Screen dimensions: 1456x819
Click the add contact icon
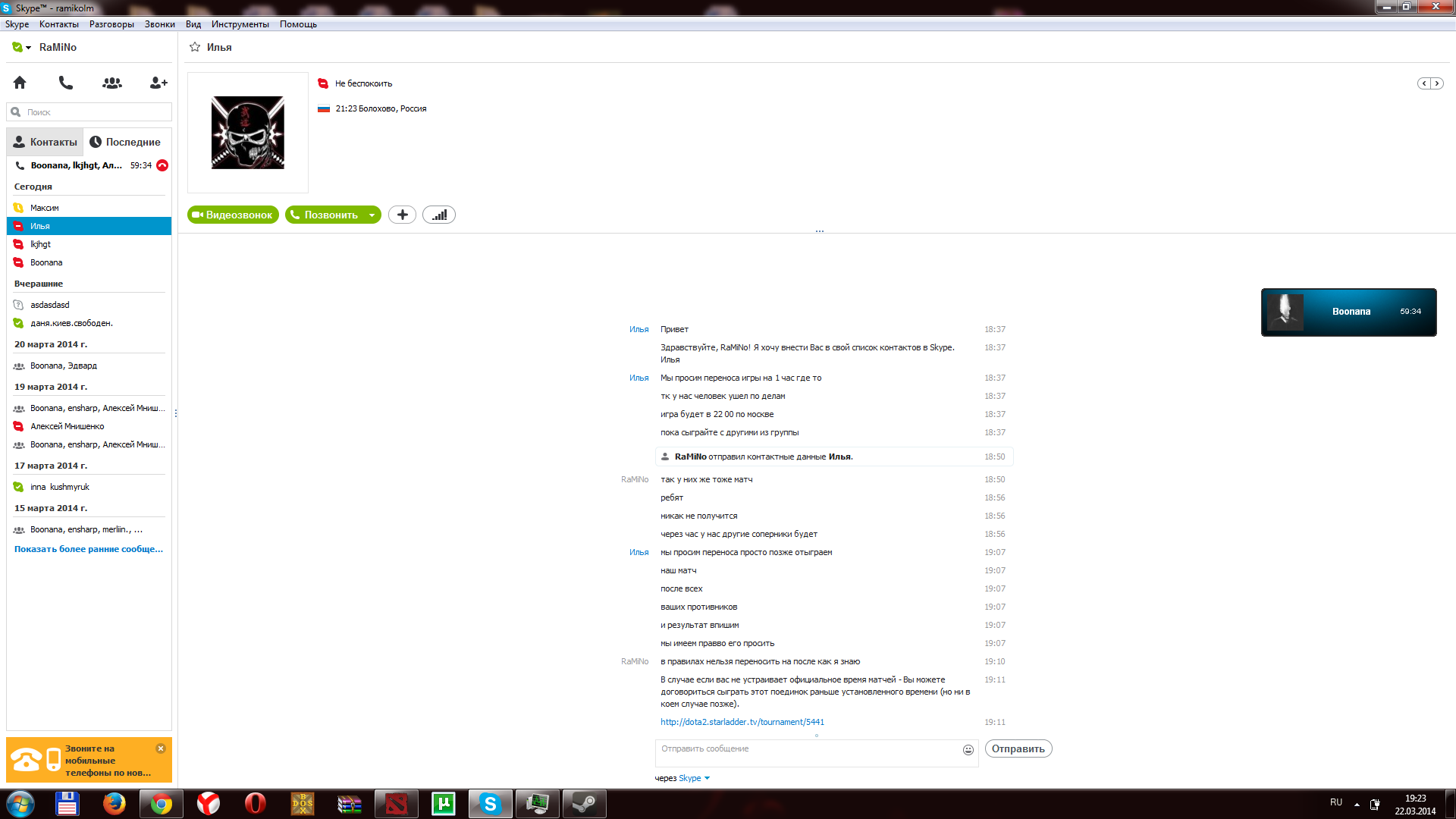(x=158, y=83)
